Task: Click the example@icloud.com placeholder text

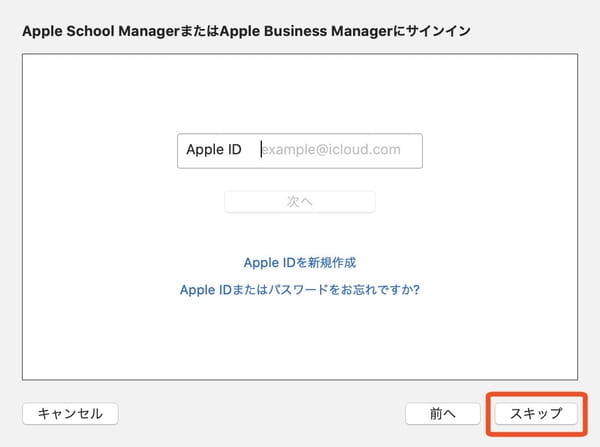Action: pos(331,149)
